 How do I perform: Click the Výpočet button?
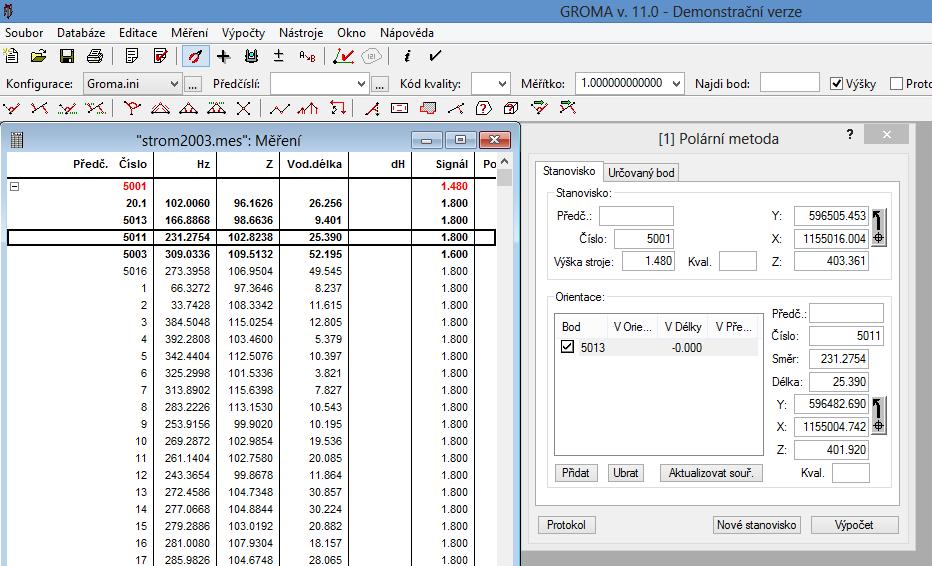854,524
